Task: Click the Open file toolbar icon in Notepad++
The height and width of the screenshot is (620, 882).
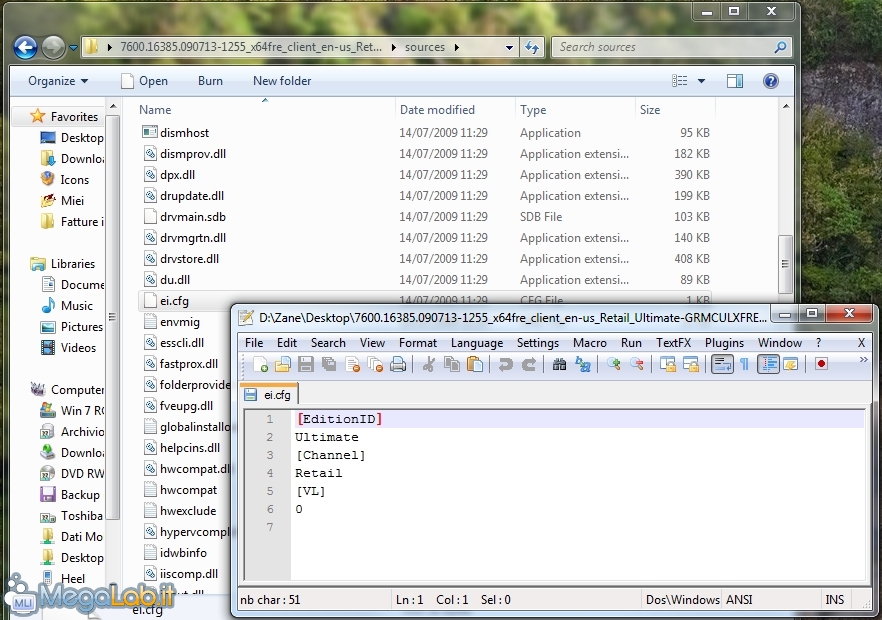Action: pos(283,365)
